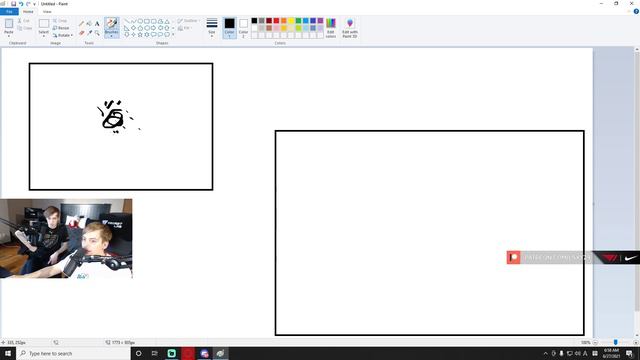Pick the green color swatch
The height and width of the screenshot is (360, 640).
pyautogui.click(x=298, y=20)
